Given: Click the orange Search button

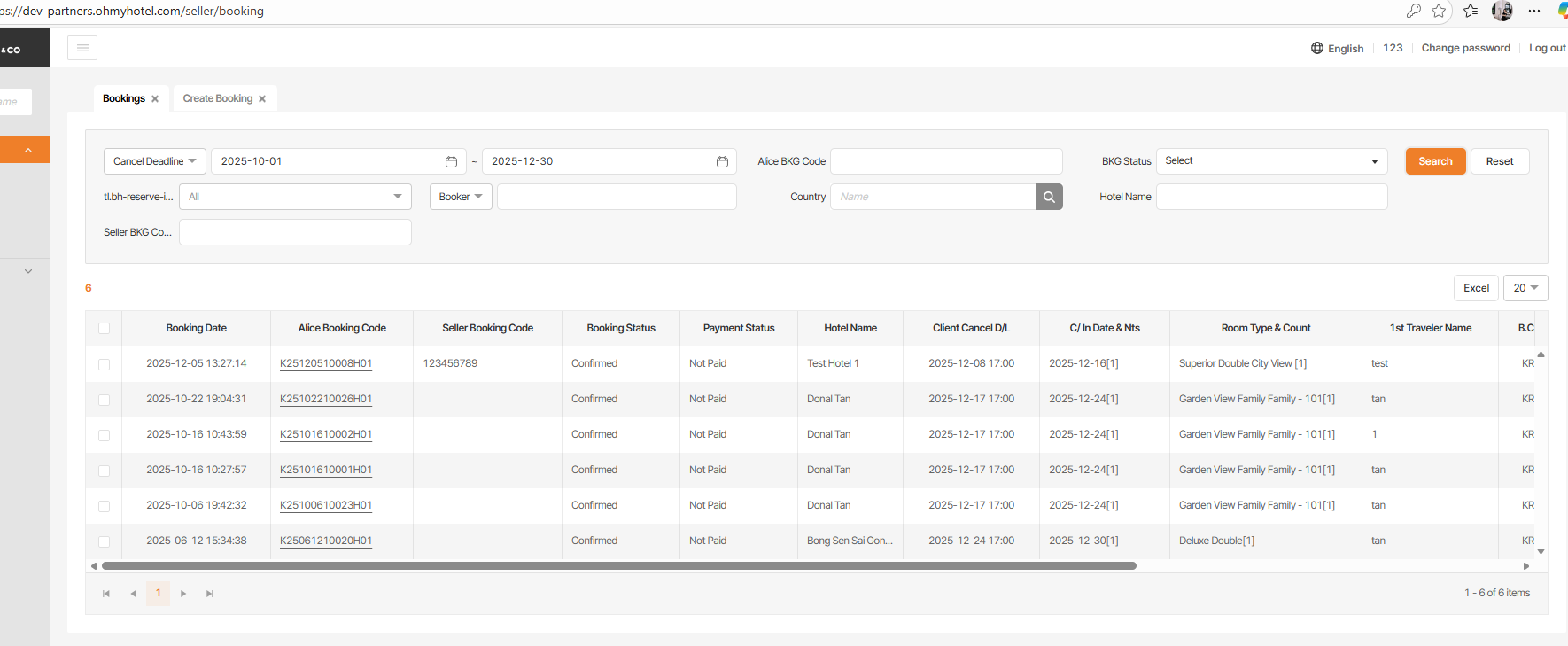Looking at the screenshot, I should click(x=1435, y=161).
